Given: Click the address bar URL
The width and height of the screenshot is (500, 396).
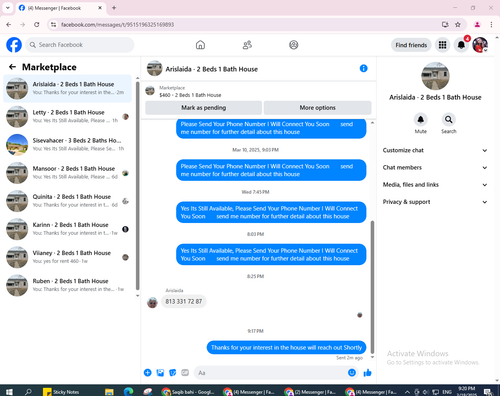Looking at the screenshot, I should coord(117,25).
